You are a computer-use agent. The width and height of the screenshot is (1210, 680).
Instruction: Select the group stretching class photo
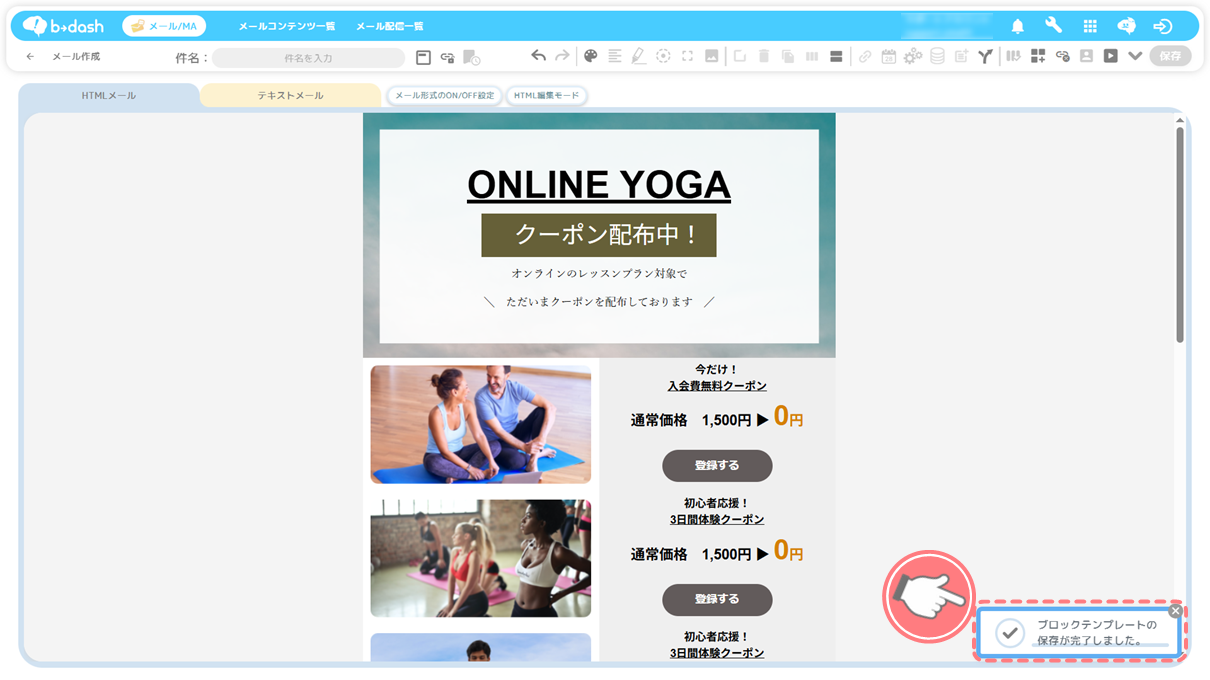[x=481, y=558]
